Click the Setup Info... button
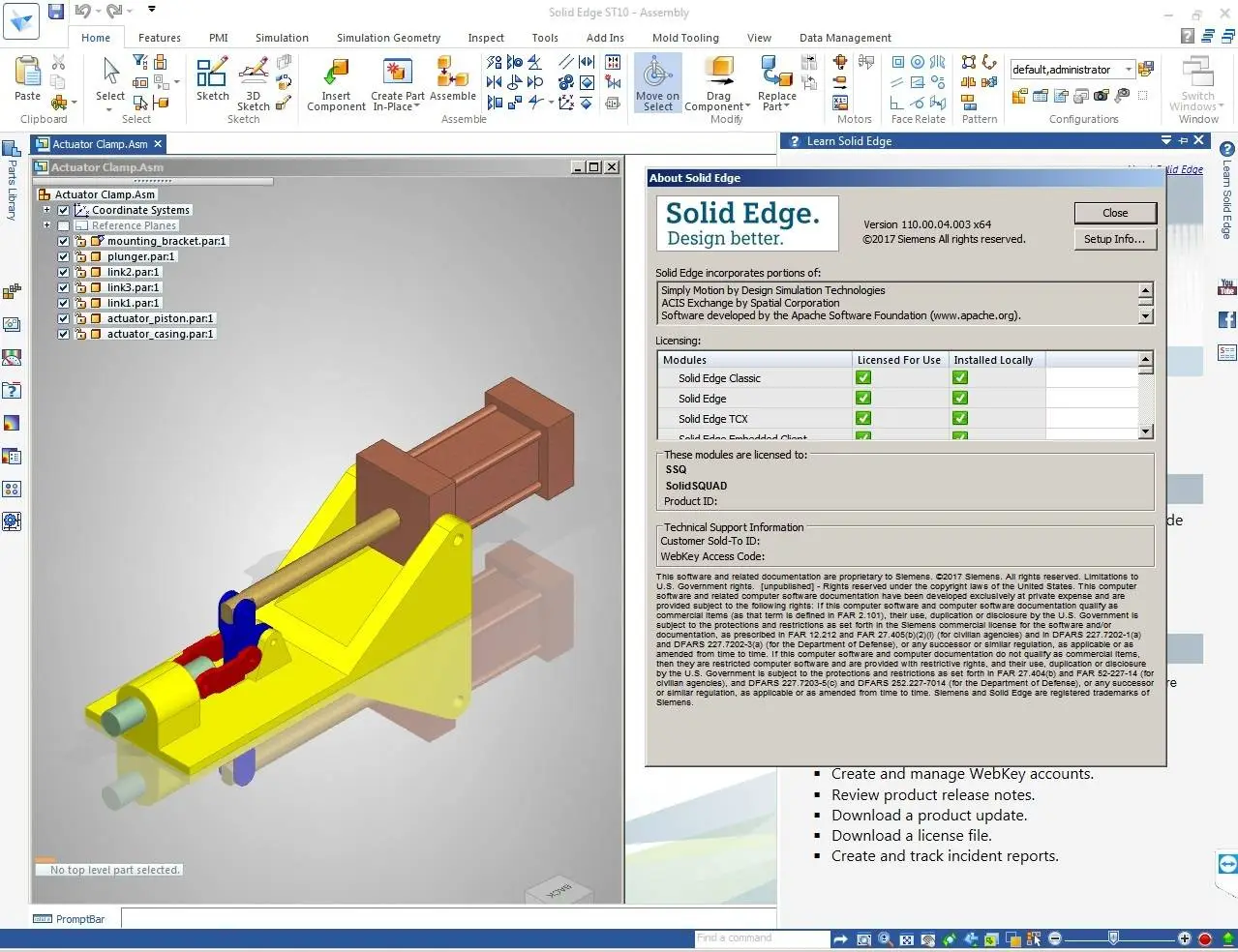The width and height of the screenshot is (1238, 952). [1115, 239]
